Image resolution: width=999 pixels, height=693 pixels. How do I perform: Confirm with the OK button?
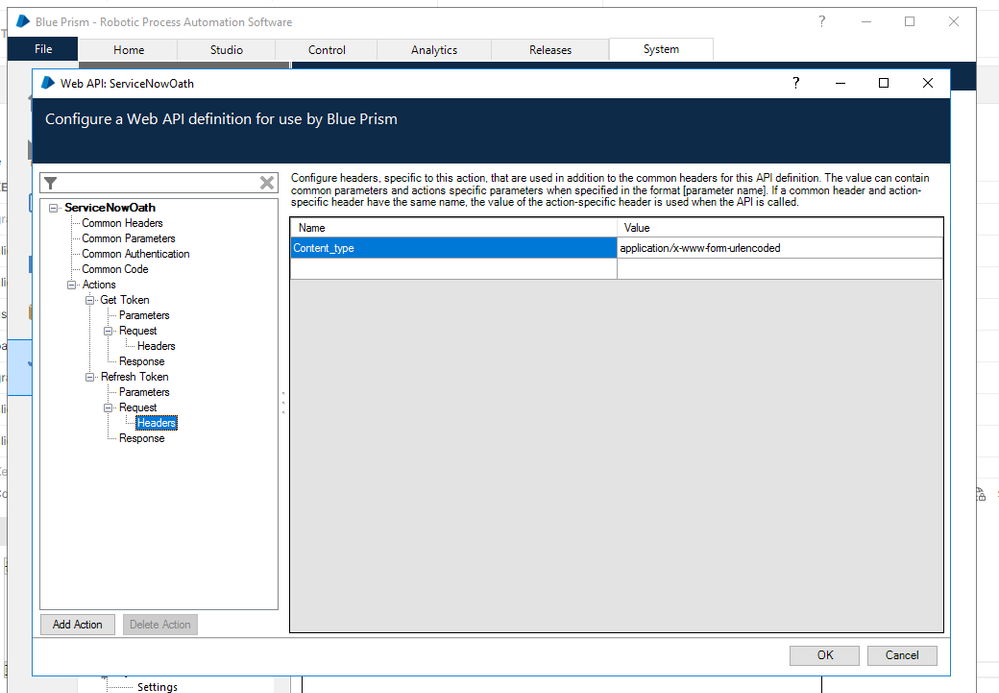click(x=824, y=655)
